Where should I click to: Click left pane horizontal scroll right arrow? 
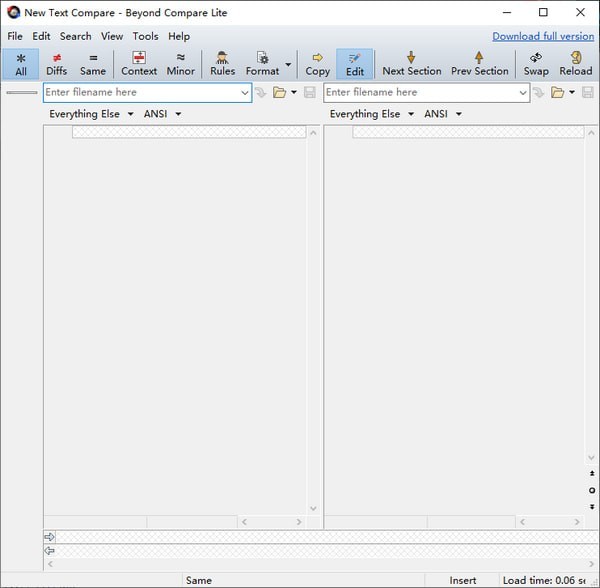pyautogui.click(x=299, y=522)
